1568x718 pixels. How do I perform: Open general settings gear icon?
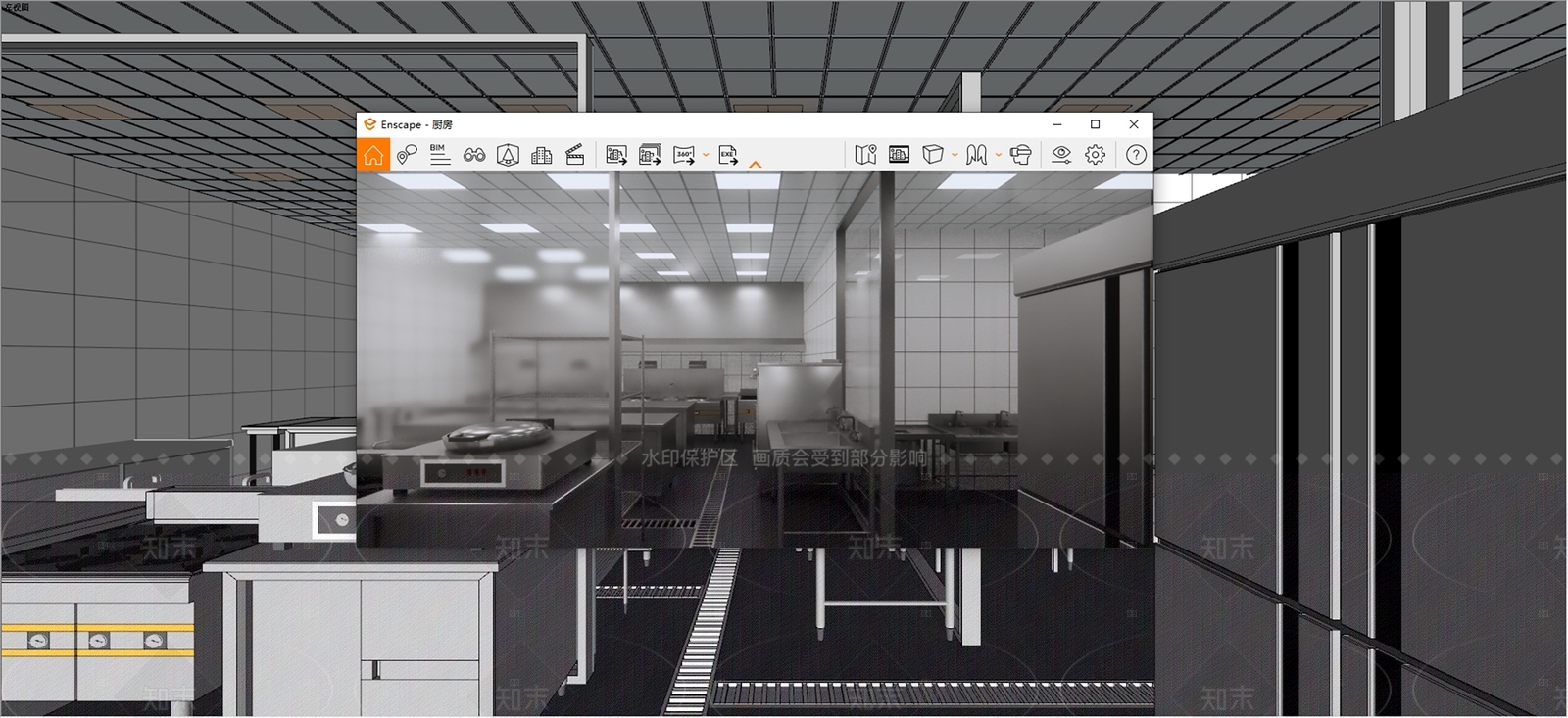[1096, 155]
